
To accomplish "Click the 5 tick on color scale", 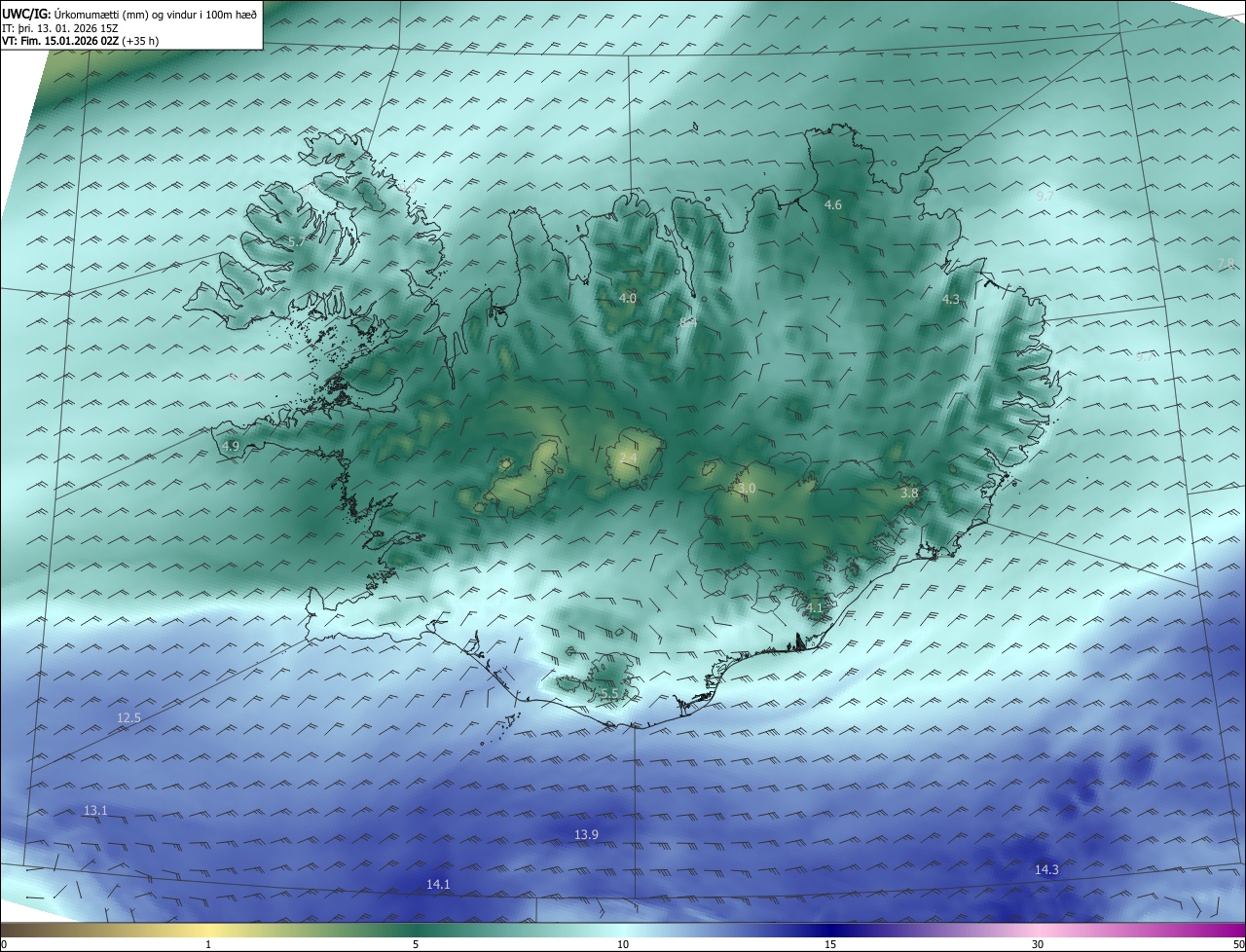I will point(416,944).
